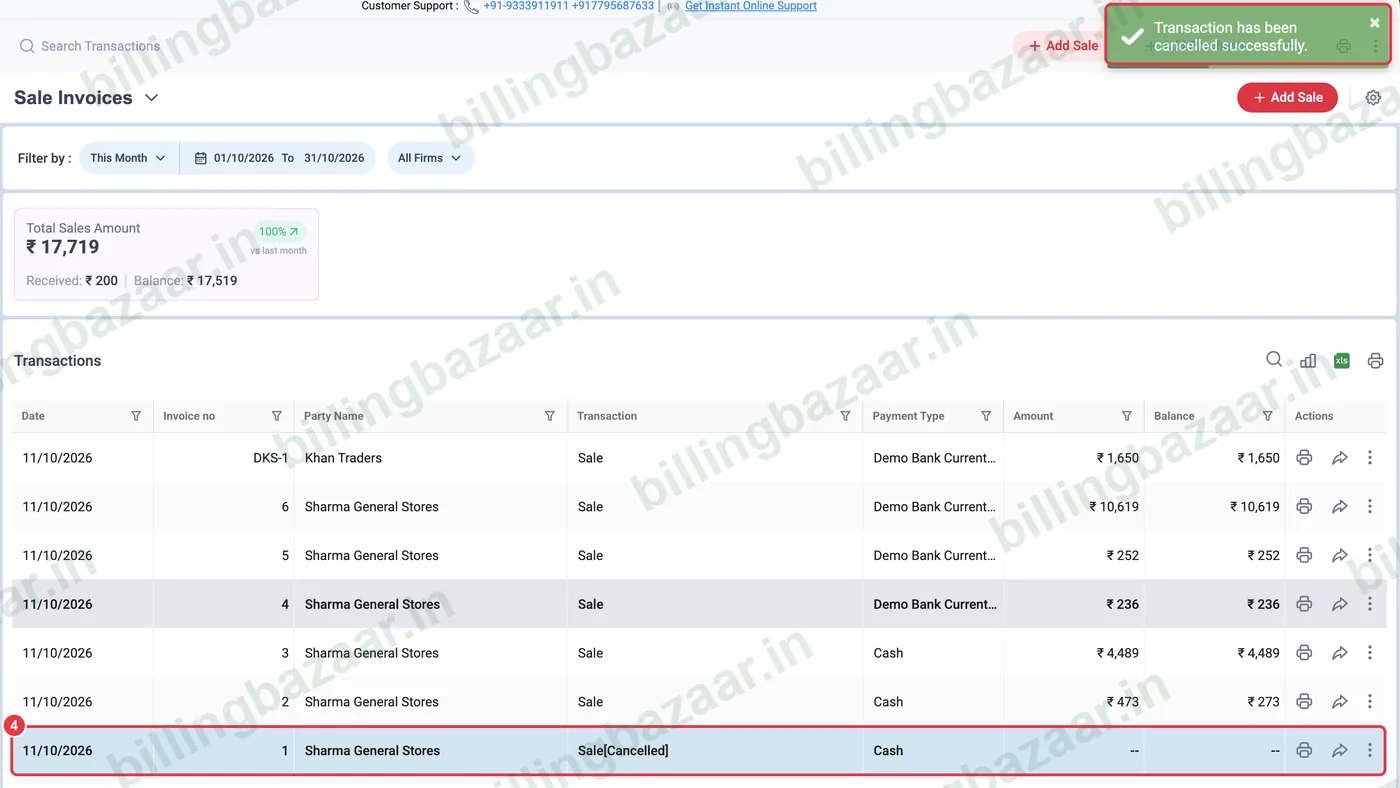Open more options for invoice DKS-1

(1370, 458)
